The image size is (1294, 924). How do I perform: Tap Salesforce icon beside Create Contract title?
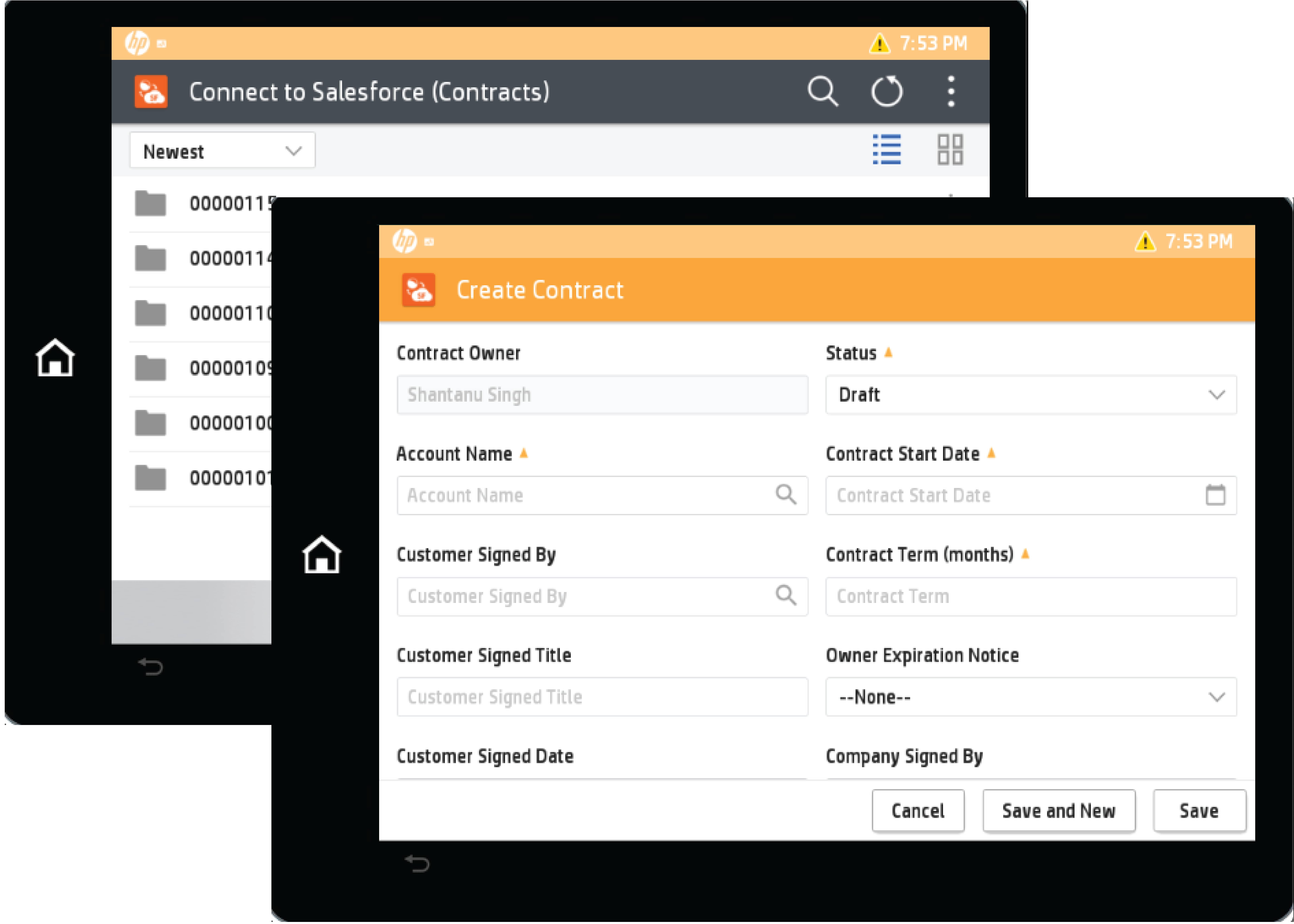[x=419, y=290]
